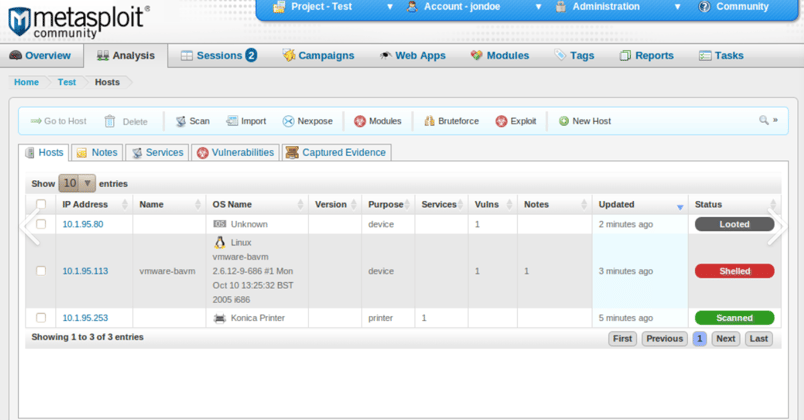Change the show entries count dropdown

tap(77, 183)
